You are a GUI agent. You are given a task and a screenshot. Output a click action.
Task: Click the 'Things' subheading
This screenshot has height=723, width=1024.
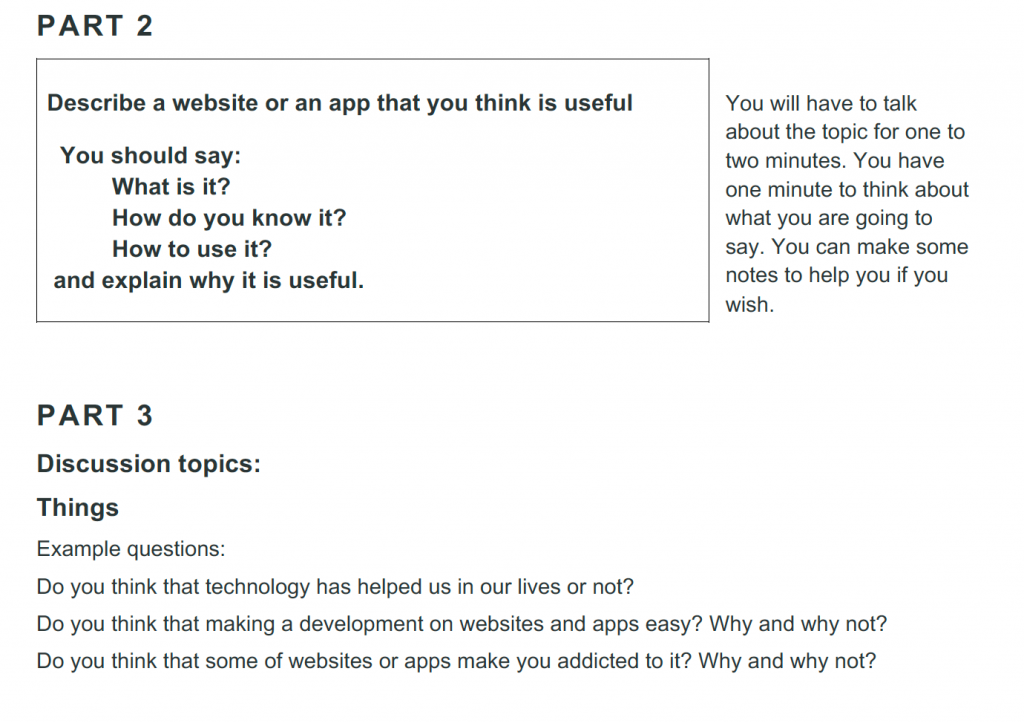78,508
